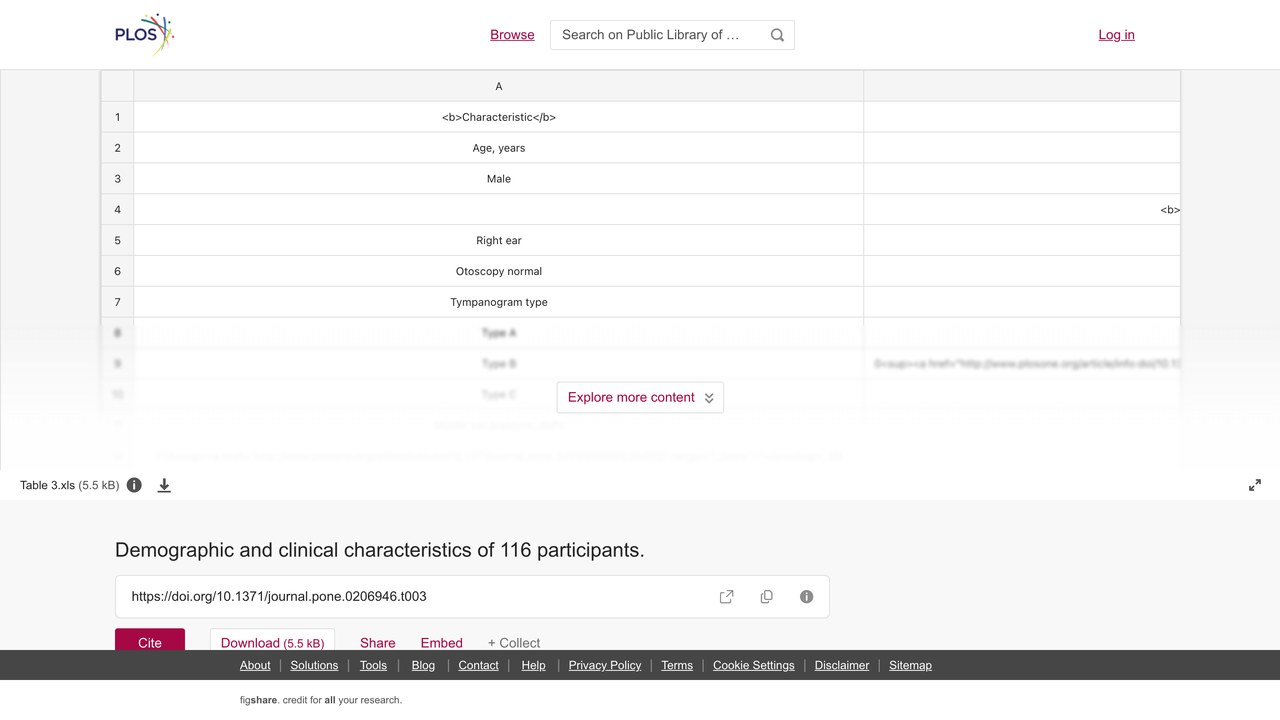Select the 'Male' cell
1280x720 pixels.
click(499, 179)
